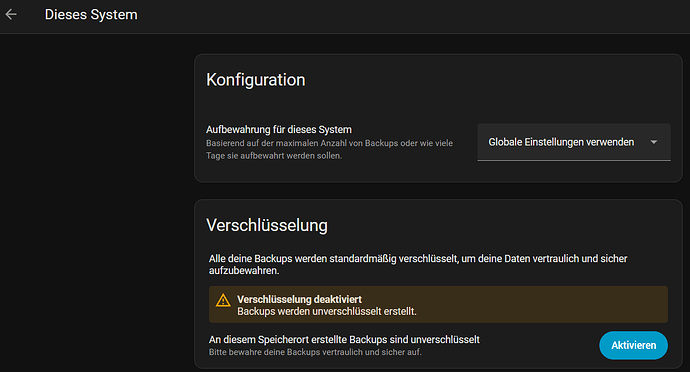Click 'An diesem Speicherort erstellte Backups' label
This screenshot has height=372, width=690.
344,339
